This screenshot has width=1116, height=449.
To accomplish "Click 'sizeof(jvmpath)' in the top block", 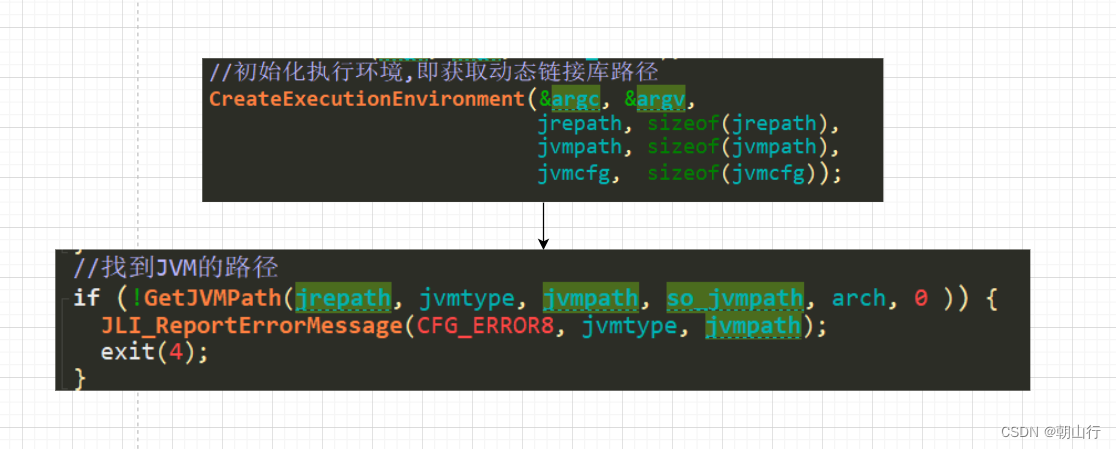I will [x=739, y=147].
